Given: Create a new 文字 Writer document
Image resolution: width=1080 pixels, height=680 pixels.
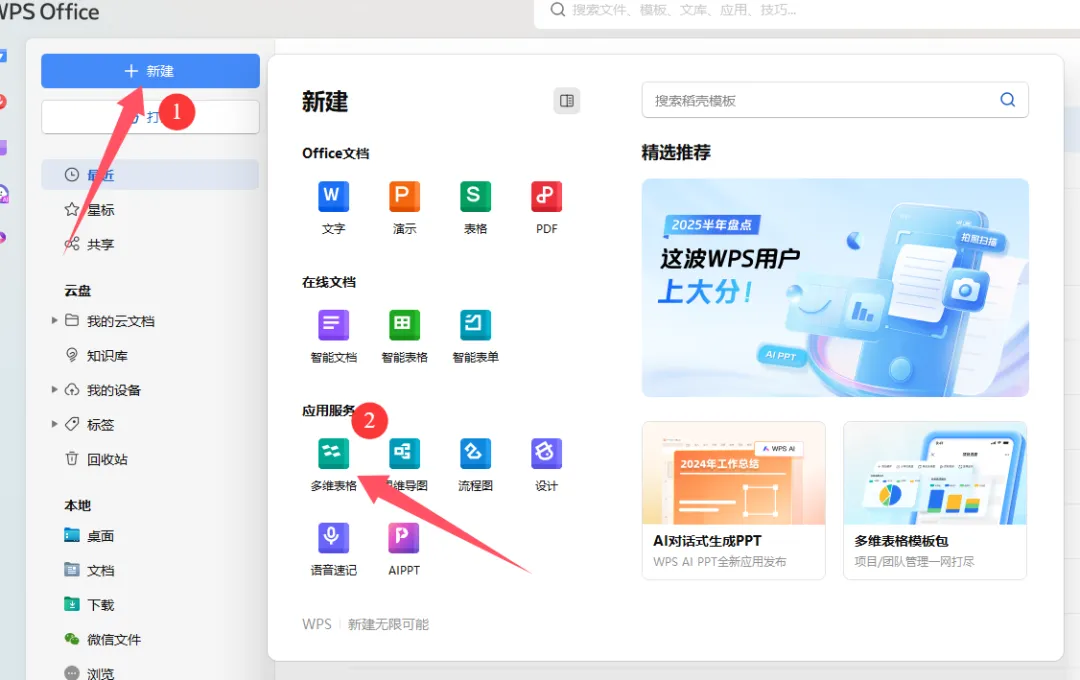Looking at the screenshot, I should pyautogui.click(x=333, y=207).
